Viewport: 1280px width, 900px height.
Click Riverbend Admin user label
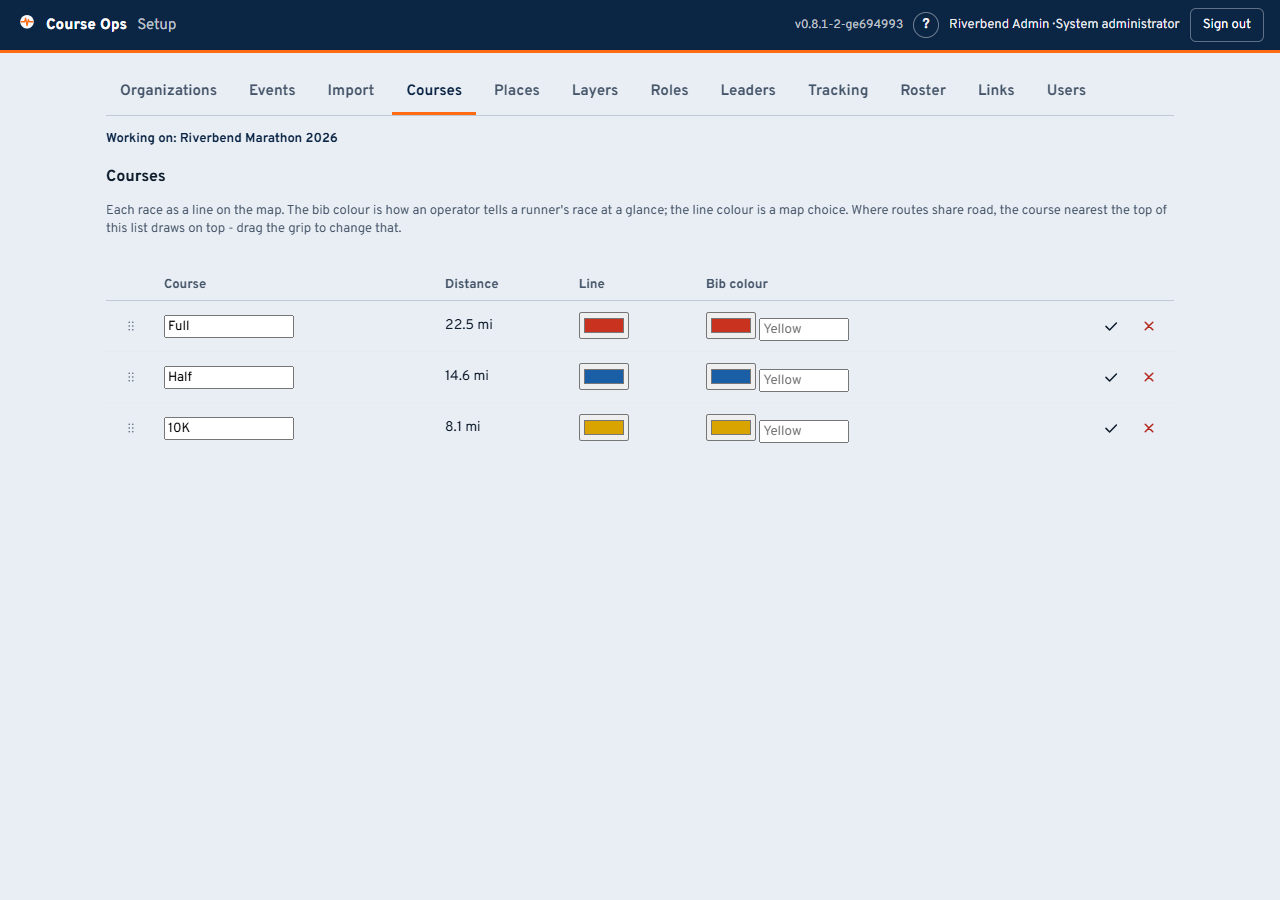pos(1000,24)
